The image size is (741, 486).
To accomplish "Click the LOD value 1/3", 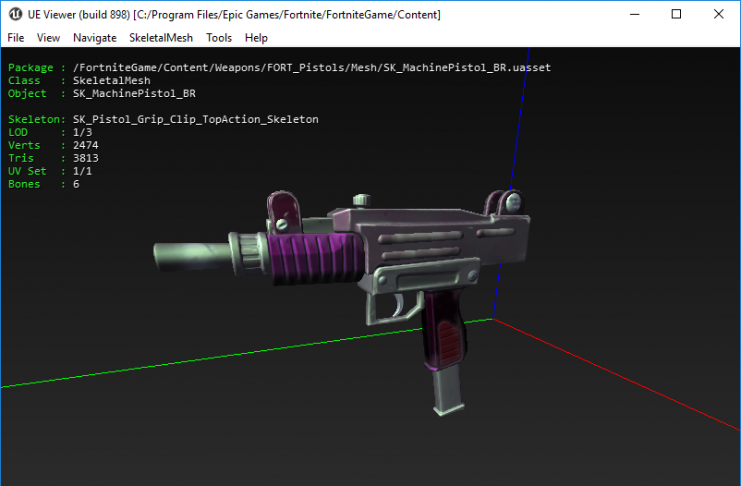I will click(x=82, y=132).
